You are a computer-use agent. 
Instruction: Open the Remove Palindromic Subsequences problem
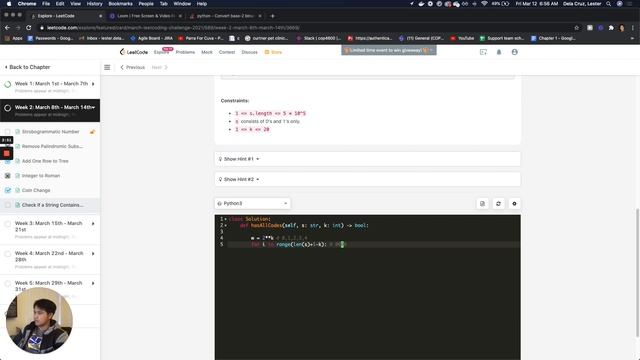tap(52, 146)
